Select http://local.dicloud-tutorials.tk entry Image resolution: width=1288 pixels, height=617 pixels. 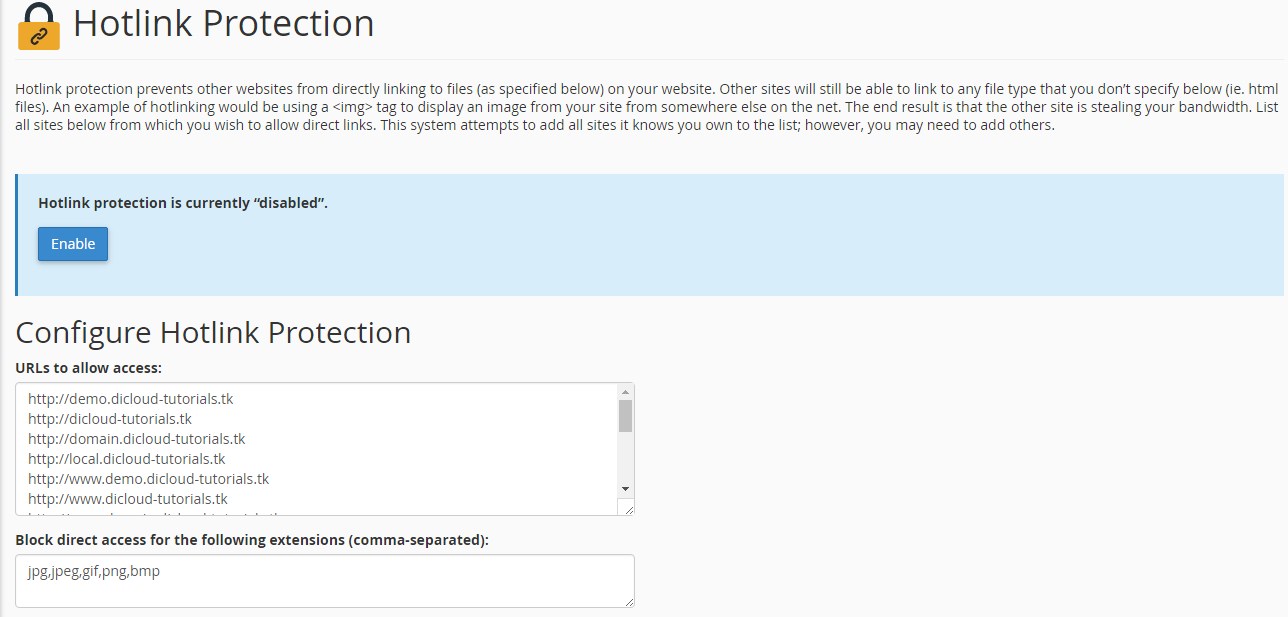click(126, 458)
